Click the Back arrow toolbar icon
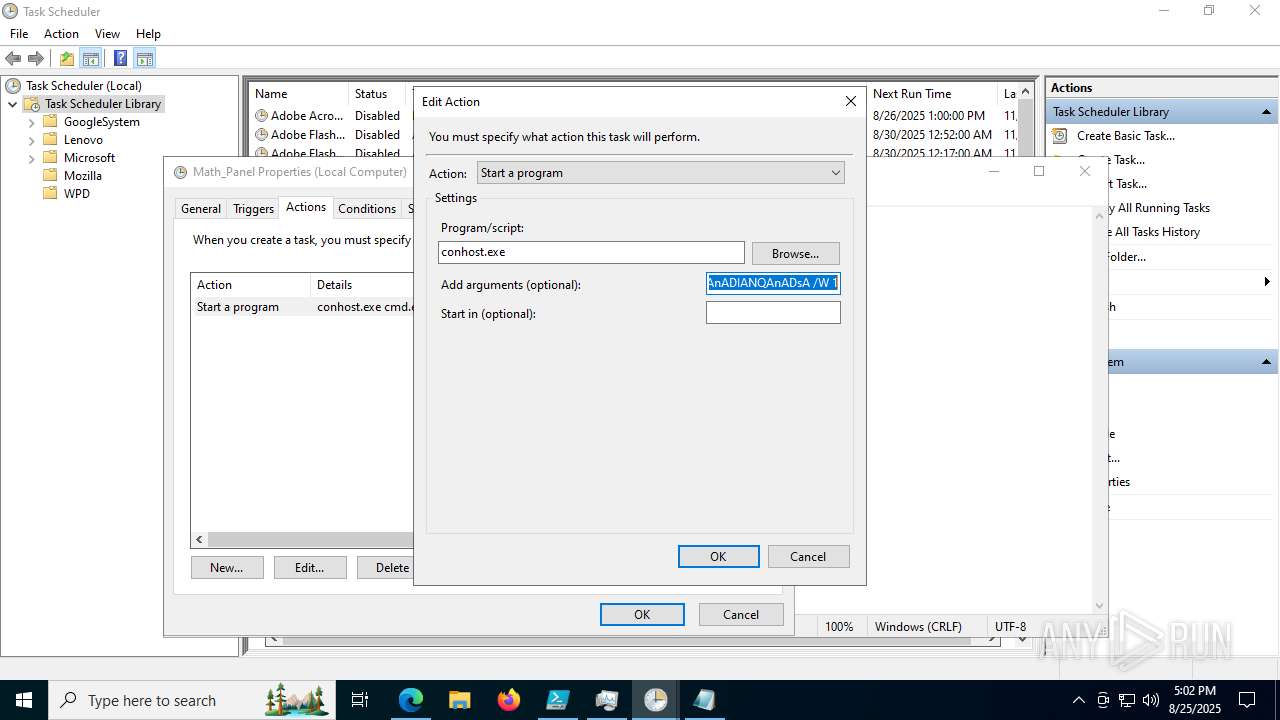Viewport: 1280px width, 720px height. point(14,59)
